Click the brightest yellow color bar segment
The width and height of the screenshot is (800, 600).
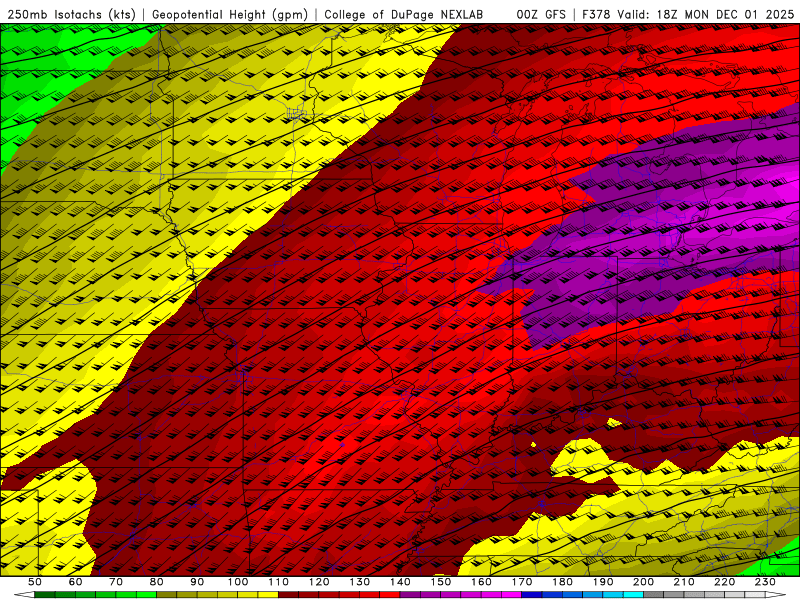point(268,594)
